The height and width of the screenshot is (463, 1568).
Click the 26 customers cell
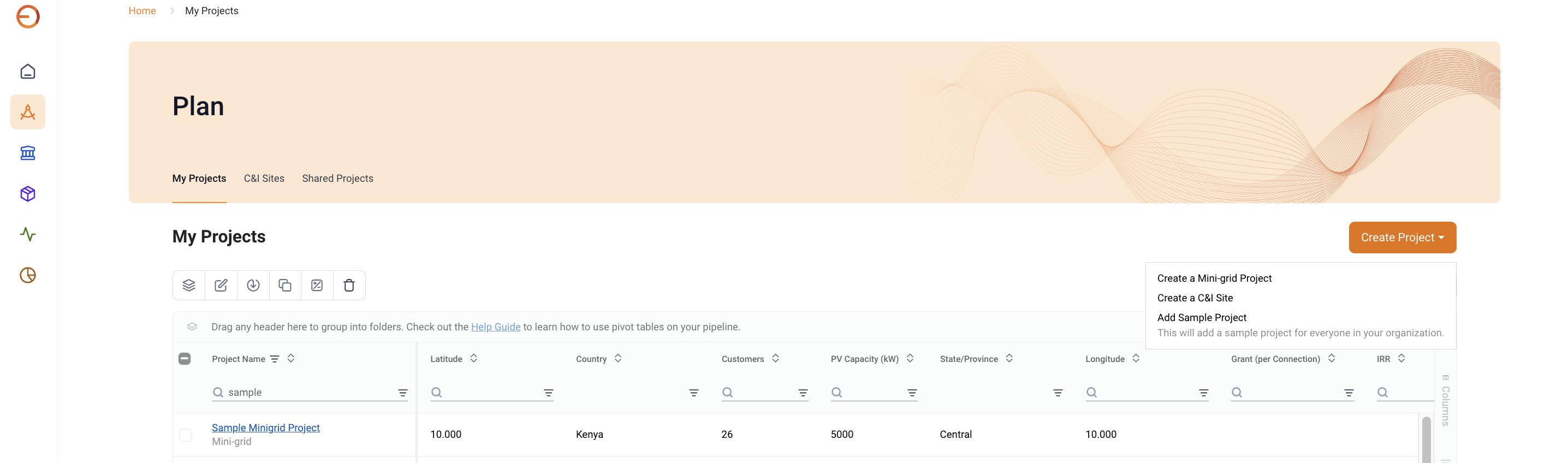pos(727,435)
